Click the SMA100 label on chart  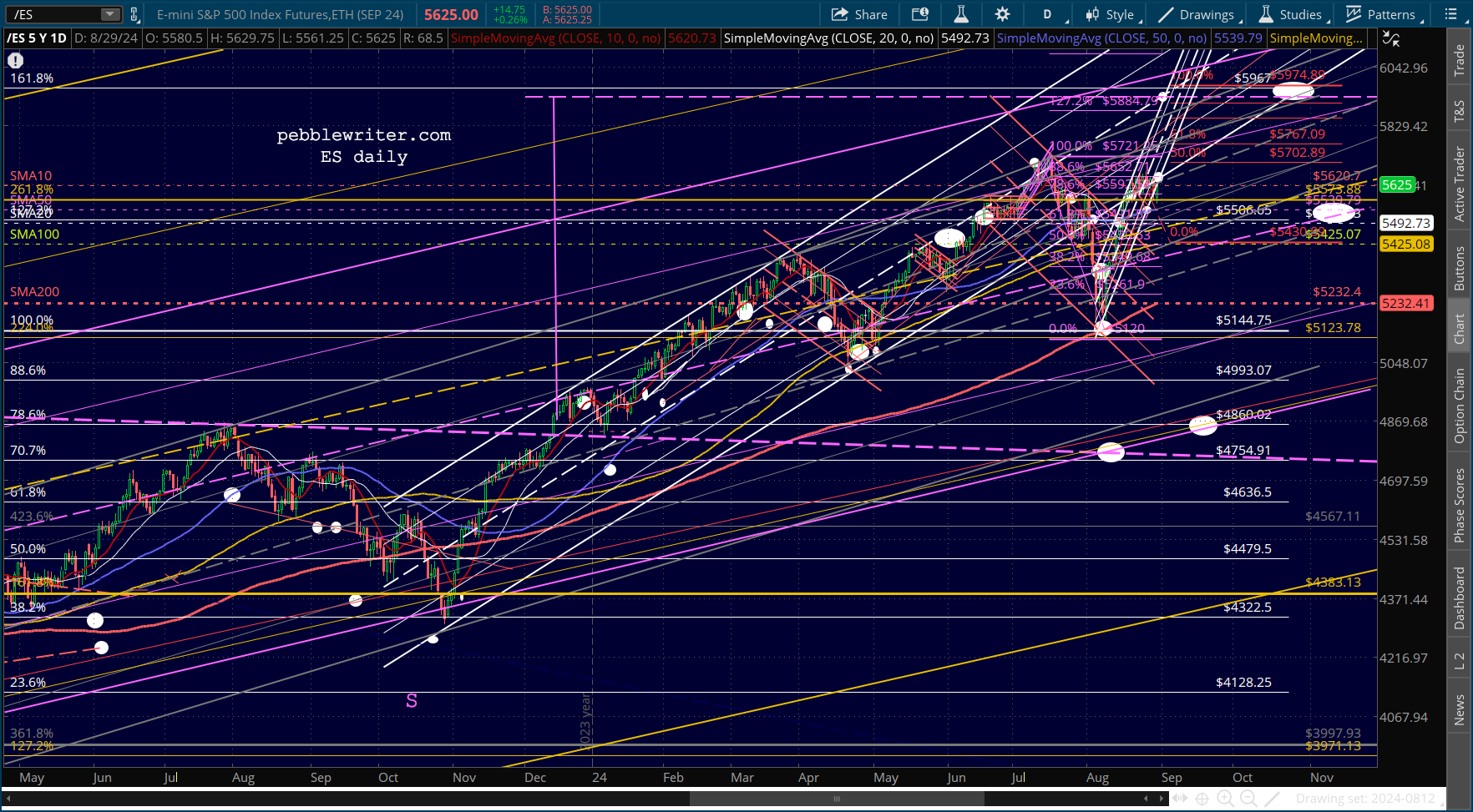[35, 235]
